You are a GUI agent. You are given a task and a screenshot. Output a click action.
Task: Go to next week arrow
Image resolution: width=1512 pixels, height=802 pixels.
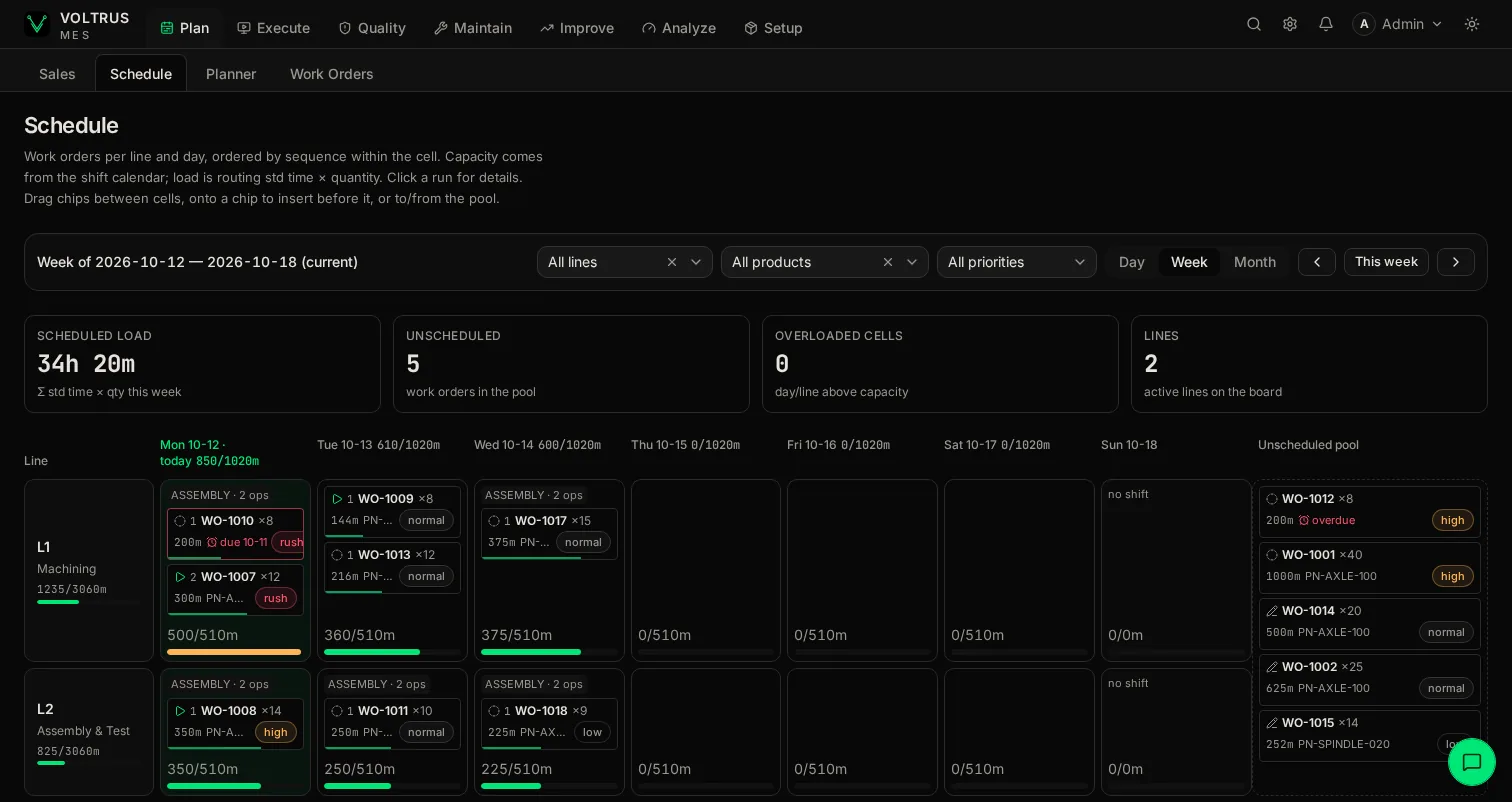pos(1456,262)
